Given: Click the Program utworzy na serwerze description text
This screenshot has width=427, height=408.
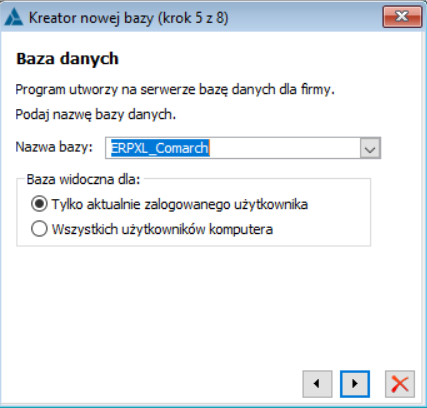Looking at the screenshot, I should pos(175,90).
